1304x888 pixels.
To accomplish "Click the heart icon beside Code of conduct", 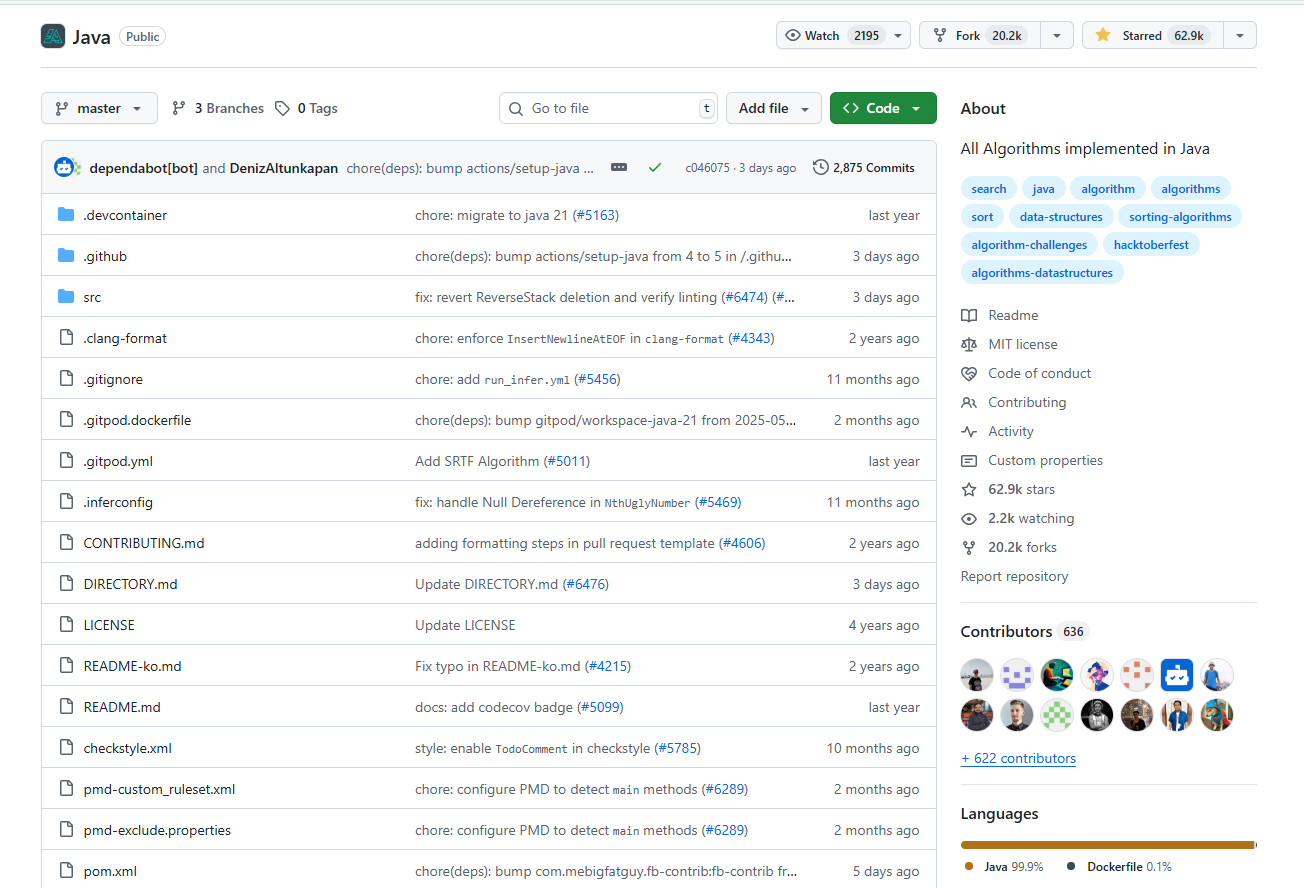I will (x=969, y=373).
